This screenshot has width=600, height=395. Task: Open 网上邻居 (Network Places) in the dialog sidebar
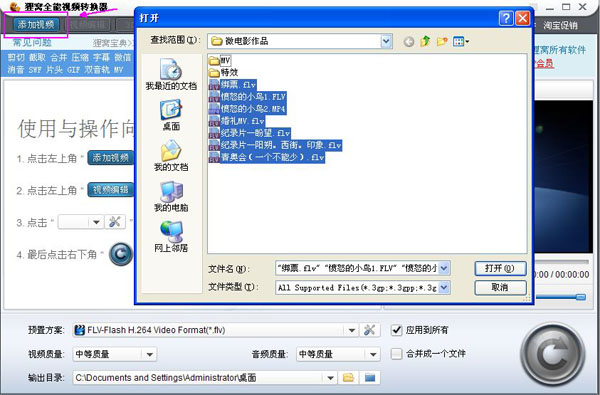tap(171, 236)
